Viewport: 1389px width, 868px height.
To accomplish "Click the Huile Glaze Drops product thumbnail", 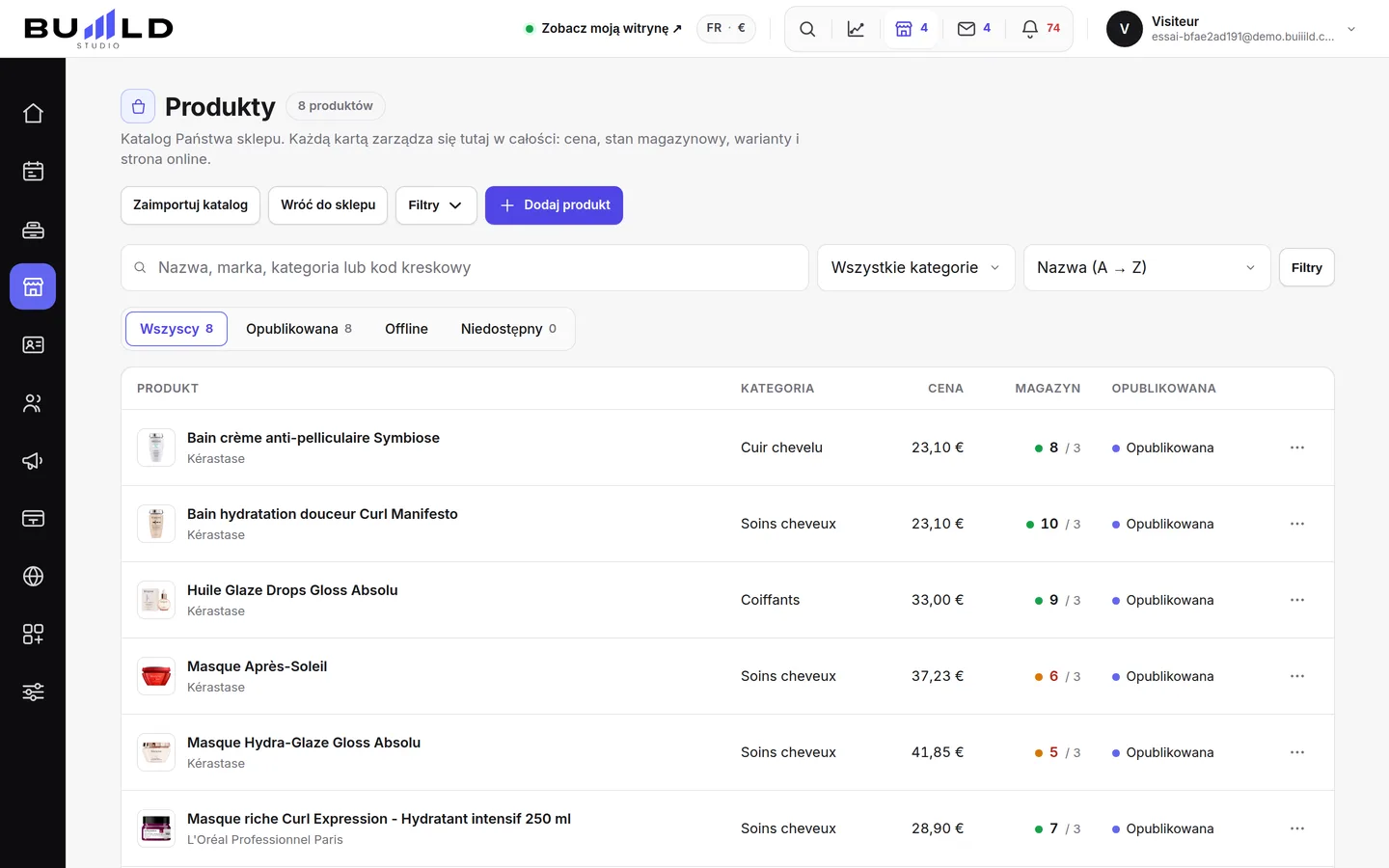I will click(156, 600).
